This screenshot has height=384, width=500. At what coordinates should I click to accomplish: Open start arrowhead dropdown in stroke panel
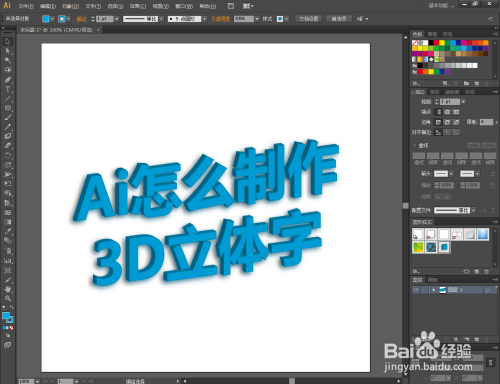pyautogui.click(x=451, y=174)
